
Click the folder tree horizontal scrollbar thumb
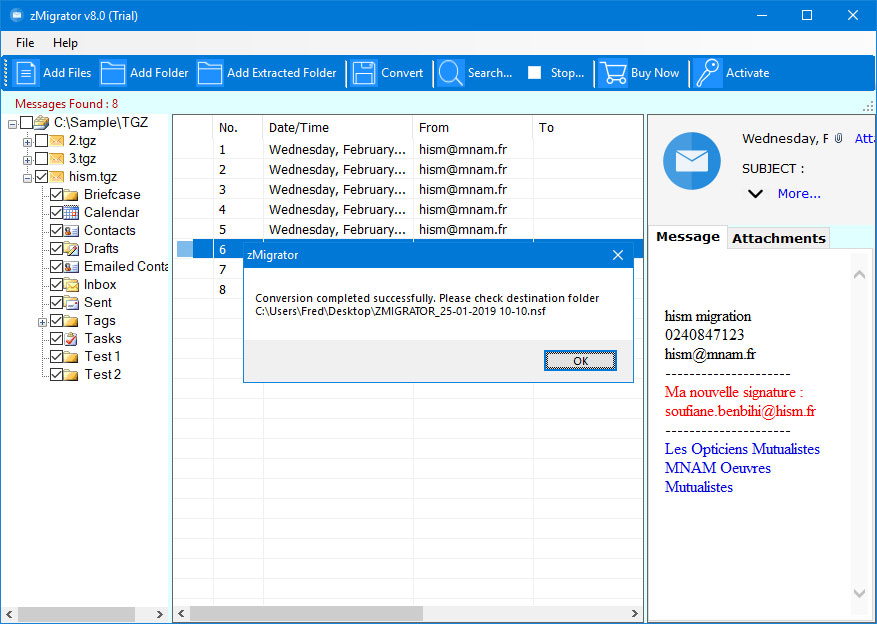77,614
